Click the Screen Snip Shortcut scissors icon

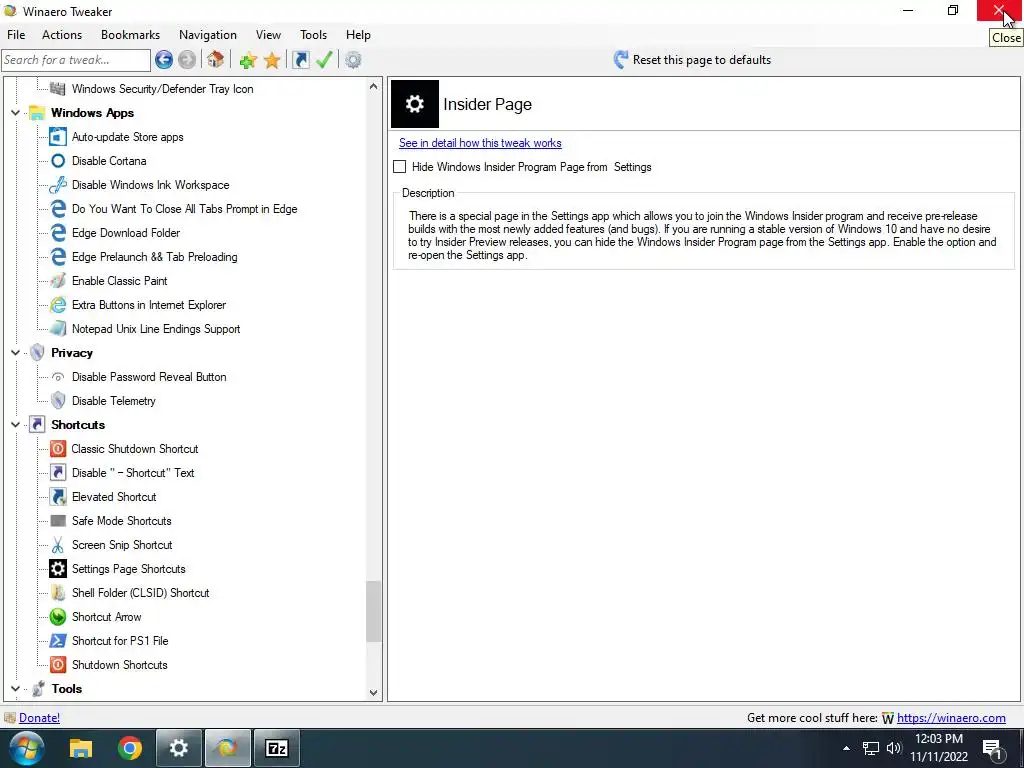pos(58,545)
